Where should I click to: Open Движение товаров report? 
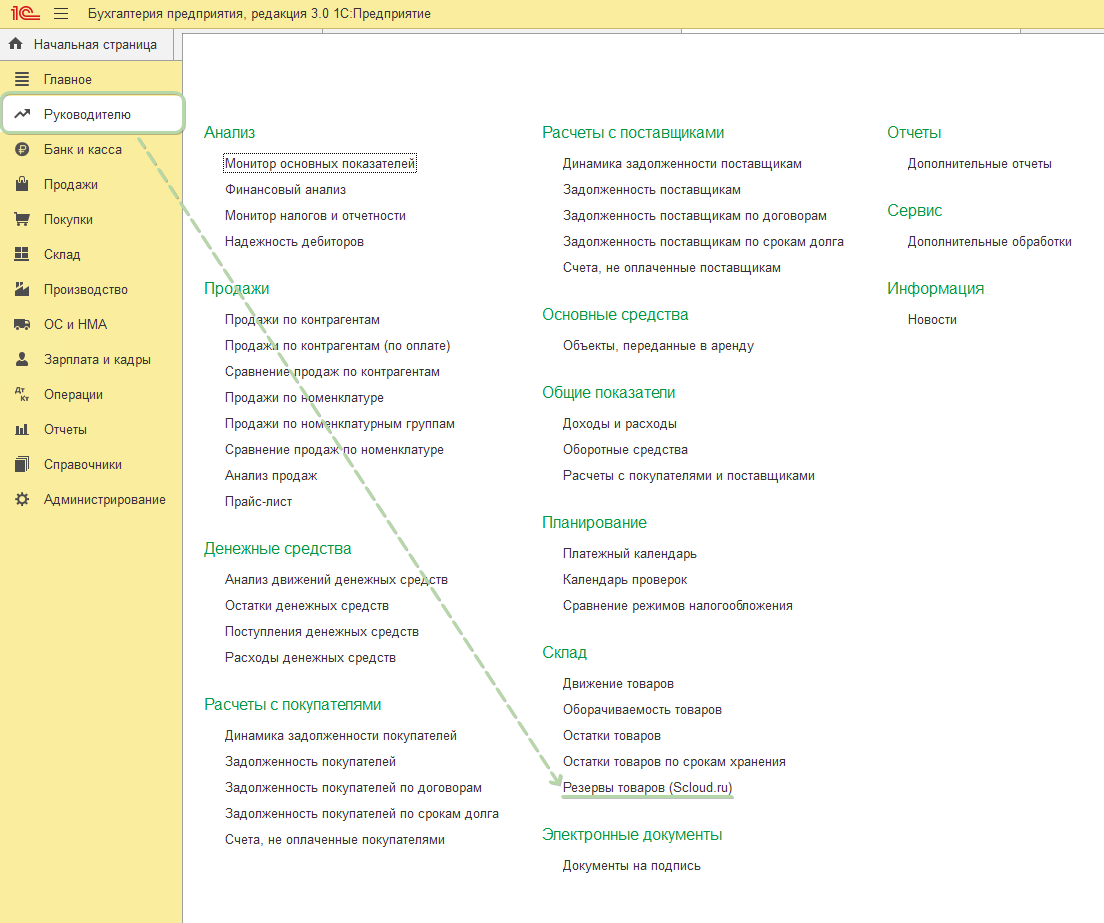coord(618,684)
